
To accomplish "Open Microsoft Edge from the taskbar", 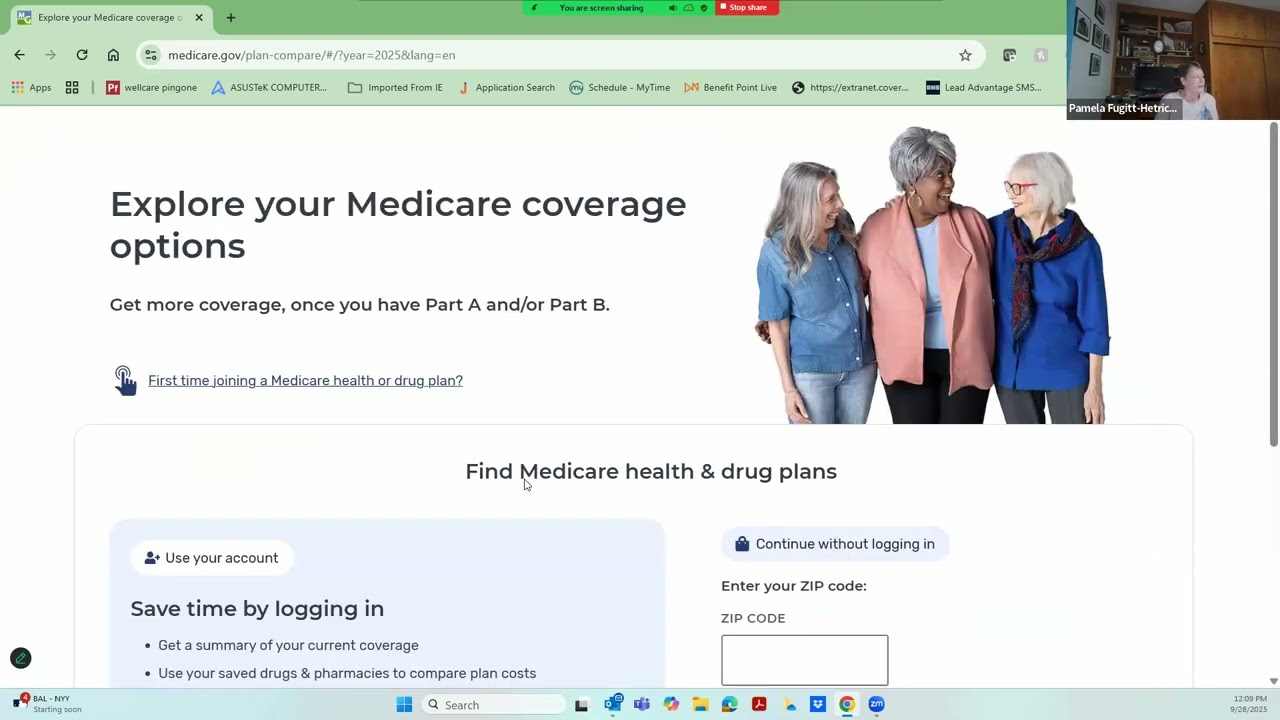I will pyautogui.click(x=730, y=705).
